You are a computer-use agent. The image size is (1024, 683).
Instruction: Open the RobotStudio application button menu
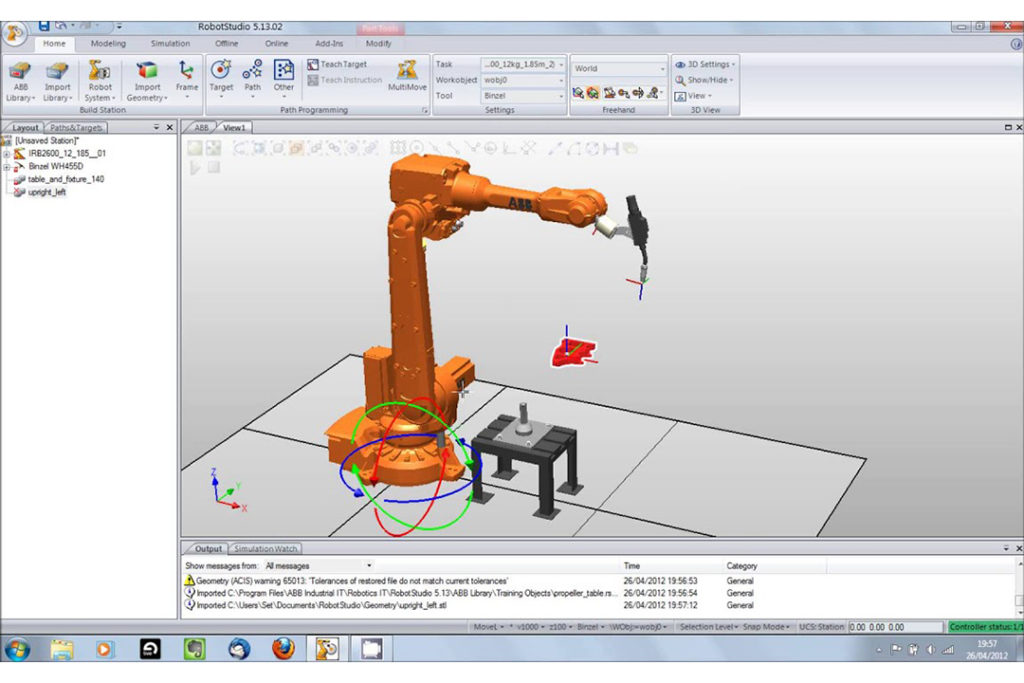click(15, 33)
